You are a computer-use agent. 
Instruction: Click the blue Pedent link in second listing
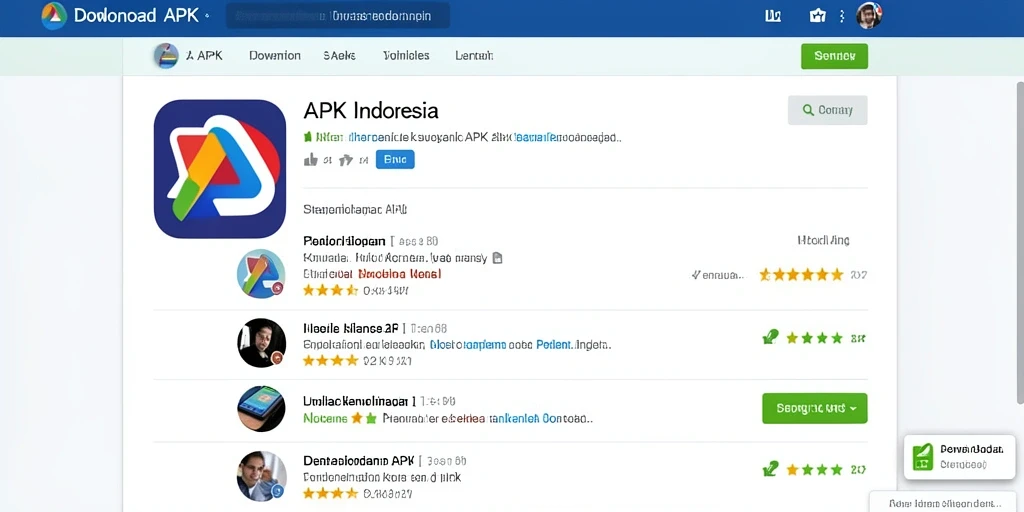coord(554,344)
